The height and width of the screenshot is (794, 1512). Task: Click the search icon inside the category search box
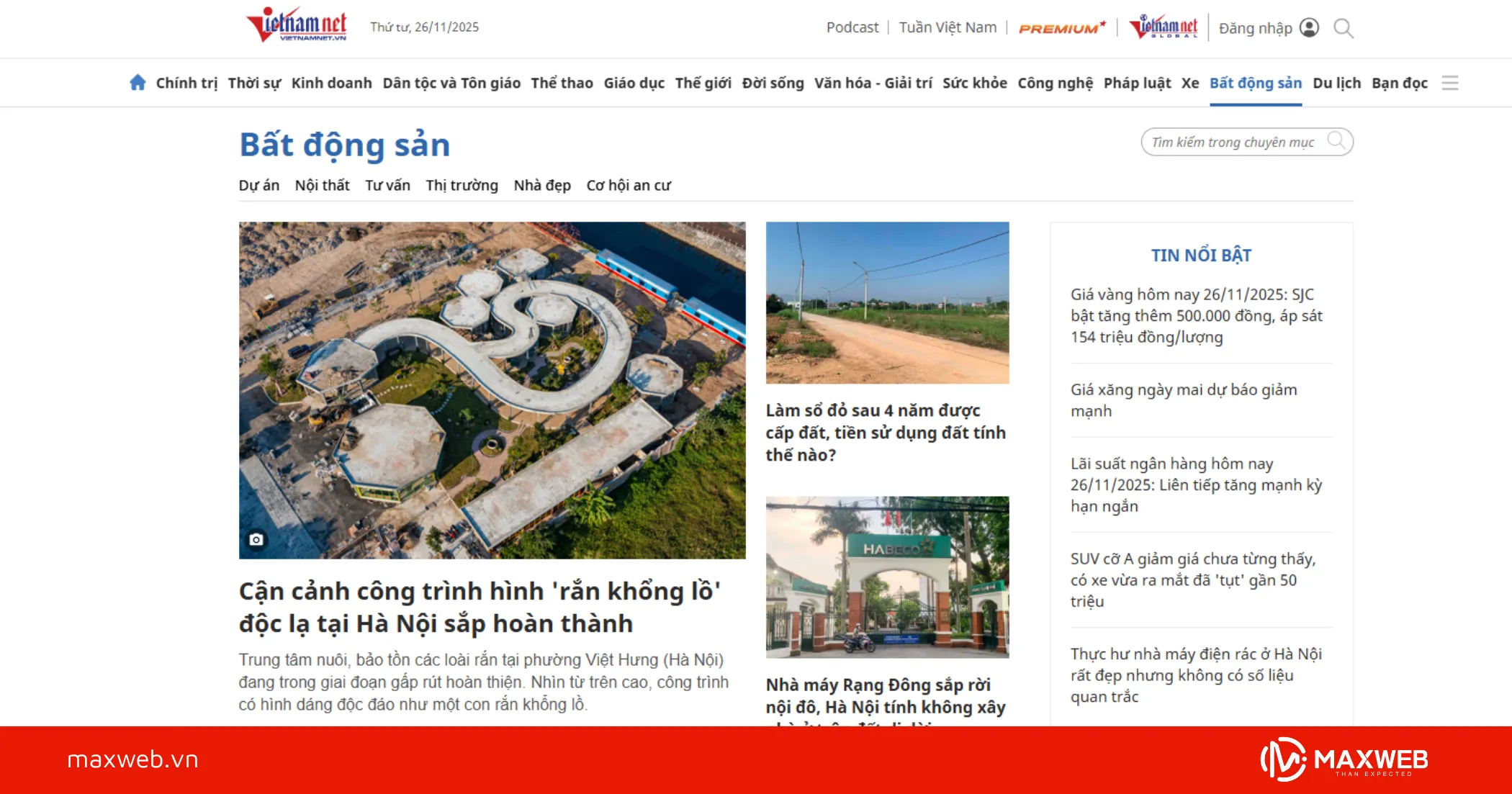1338,142
